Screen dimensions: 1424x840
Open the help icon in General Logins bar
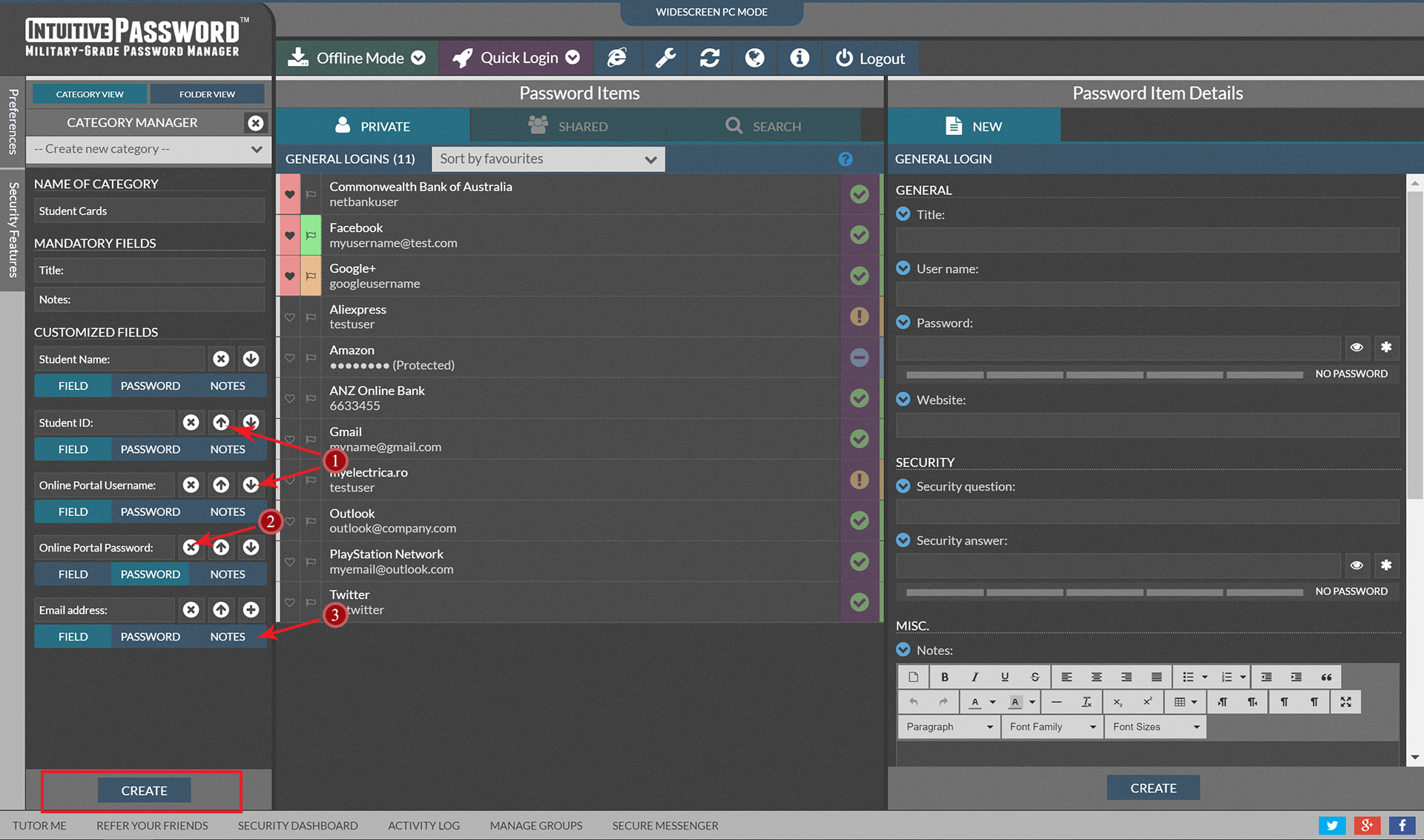click(845, 159)
